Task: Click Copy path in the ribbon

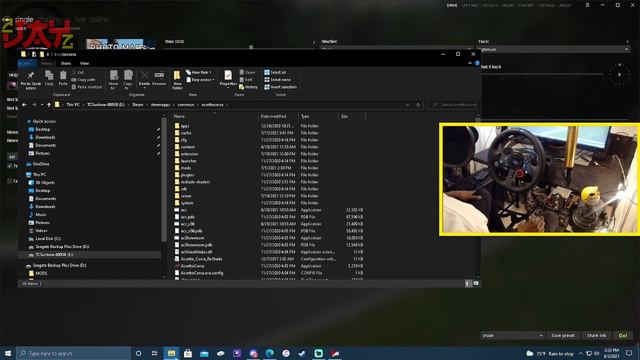Action: [83, 80]
